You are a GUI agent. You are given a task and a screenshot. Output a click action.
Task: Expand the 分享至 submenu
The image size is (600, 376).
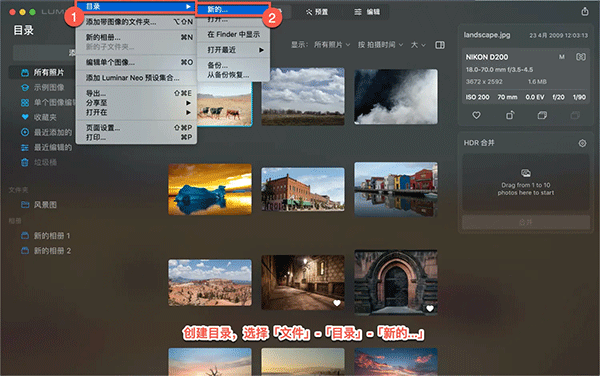pyautogui.click(x=136, y=103)
